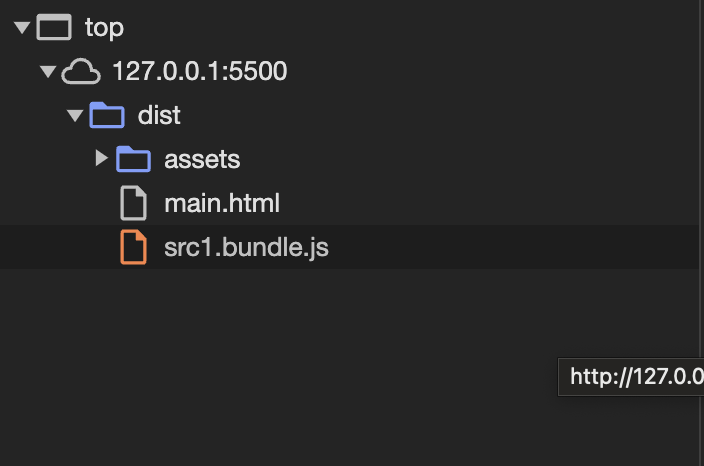Screen dimensions: 704x466
Task: Expand the assets folder arrow
Action: pyautogui.click(x=102, y=158)
